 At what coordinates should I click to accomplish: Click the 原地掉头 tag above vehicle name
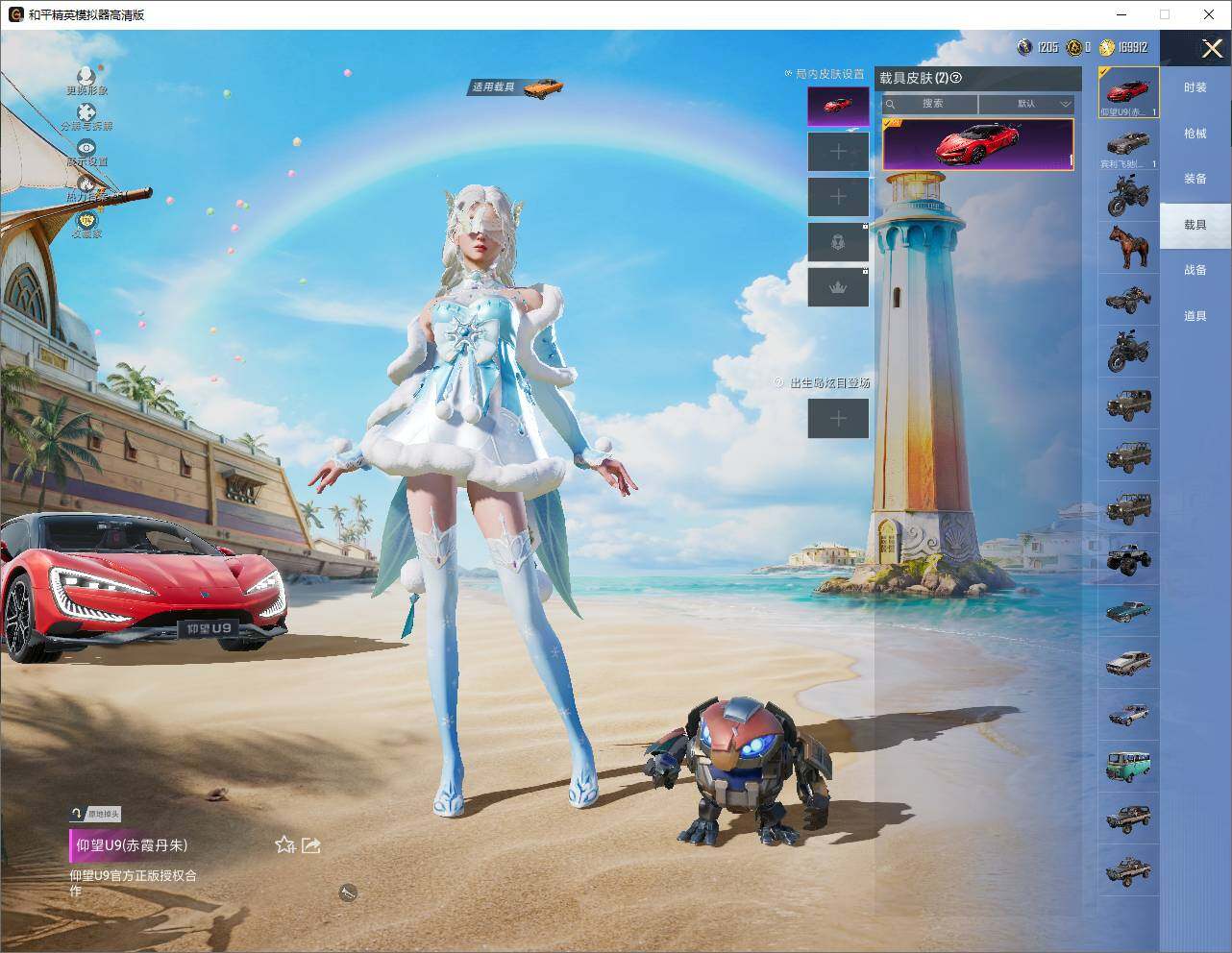click(95, 814)
